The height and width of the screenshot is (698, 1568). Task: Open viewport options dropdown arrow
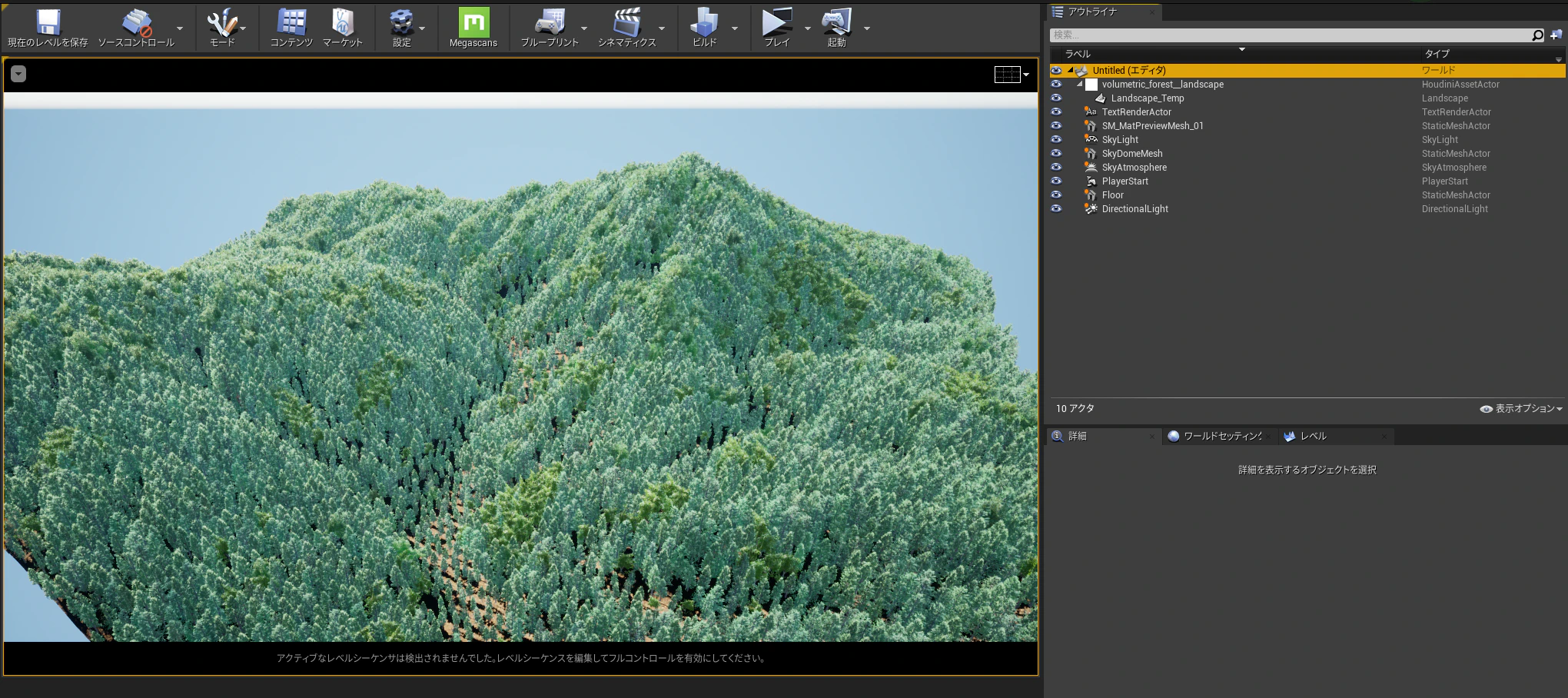point(18,74)
